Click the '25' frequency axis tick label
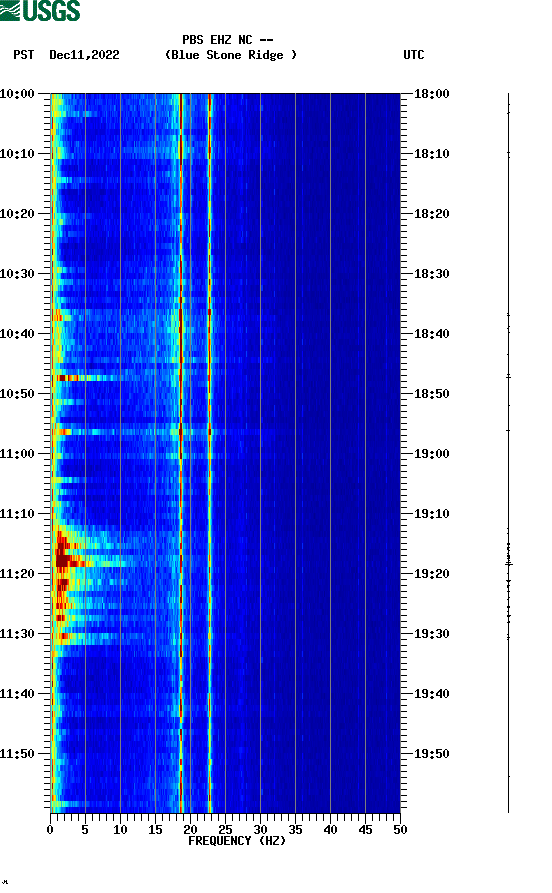552x893 pixels. click(226, 830)
